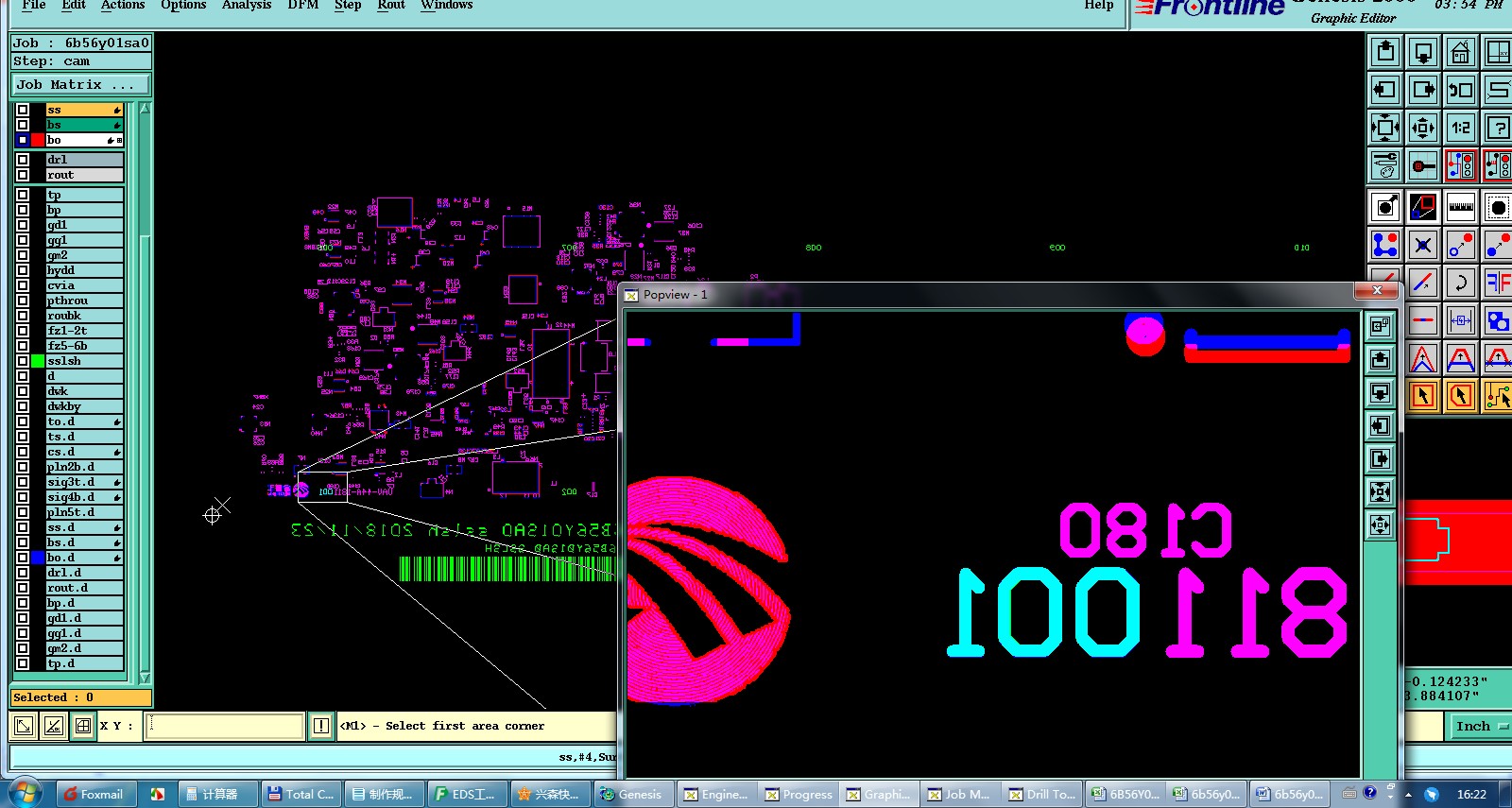Click the traffic light net selection icon
The width and height of the screenshot is (1512, 808).
tap(1461, 165)
